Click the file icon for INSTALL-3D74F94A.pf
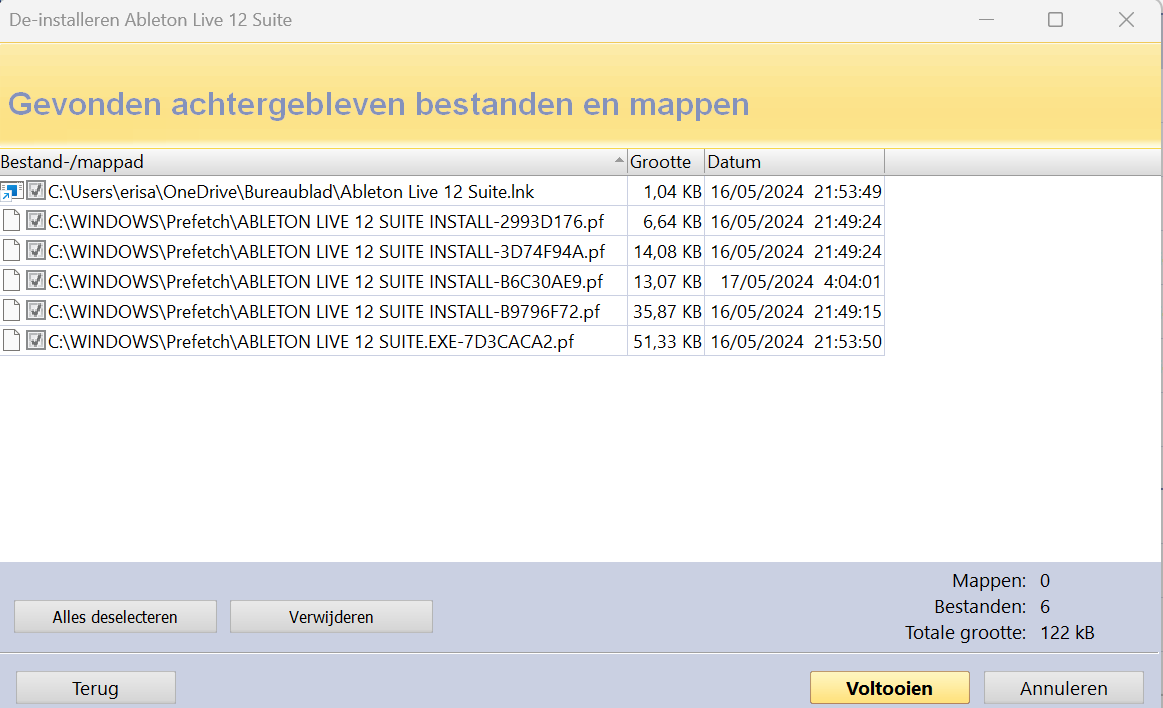Viewport: 1163px width, 708px height. click(x=11, y=251)
